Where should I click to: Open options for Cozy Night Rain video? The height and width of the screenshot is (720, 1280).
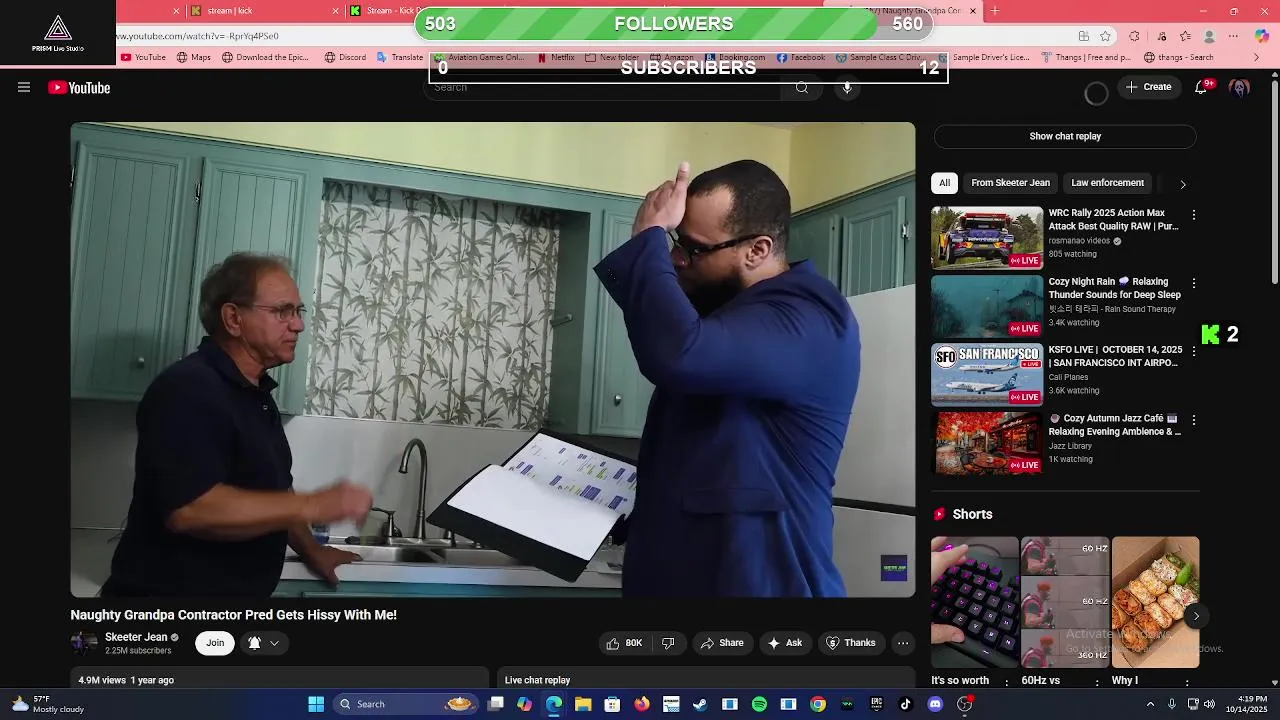[1193, 284]
